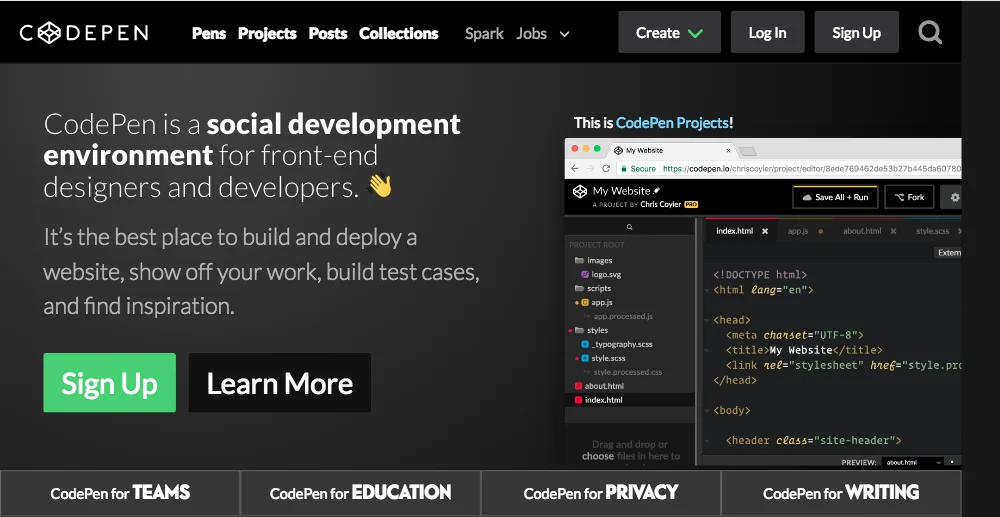Open the Spark link

coord(485,33)
